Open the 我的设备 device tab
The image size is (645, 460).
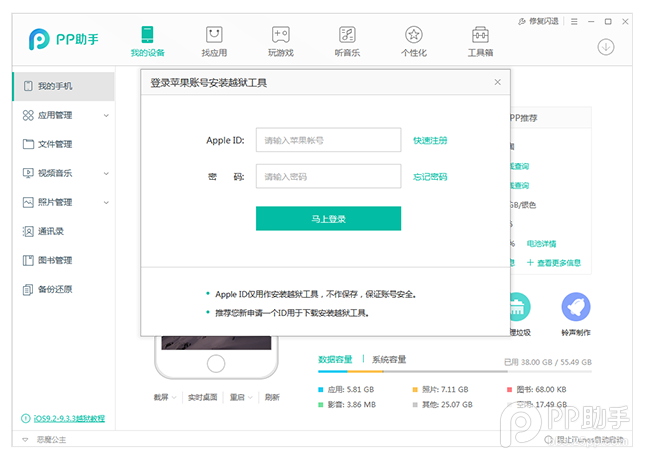(x=147, y=41)
